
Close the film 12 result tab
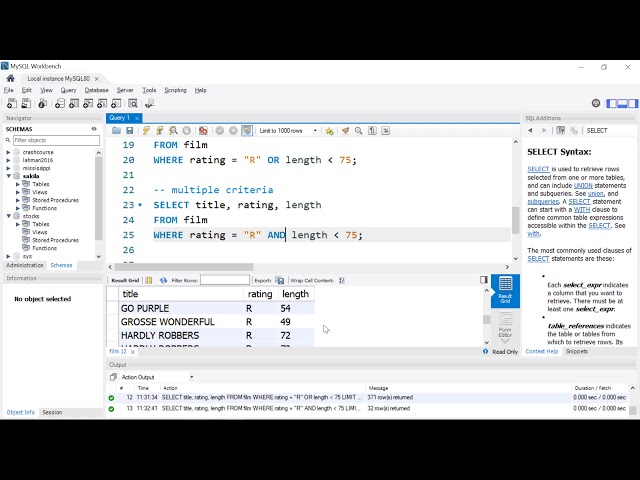click(x=133, y=352)
